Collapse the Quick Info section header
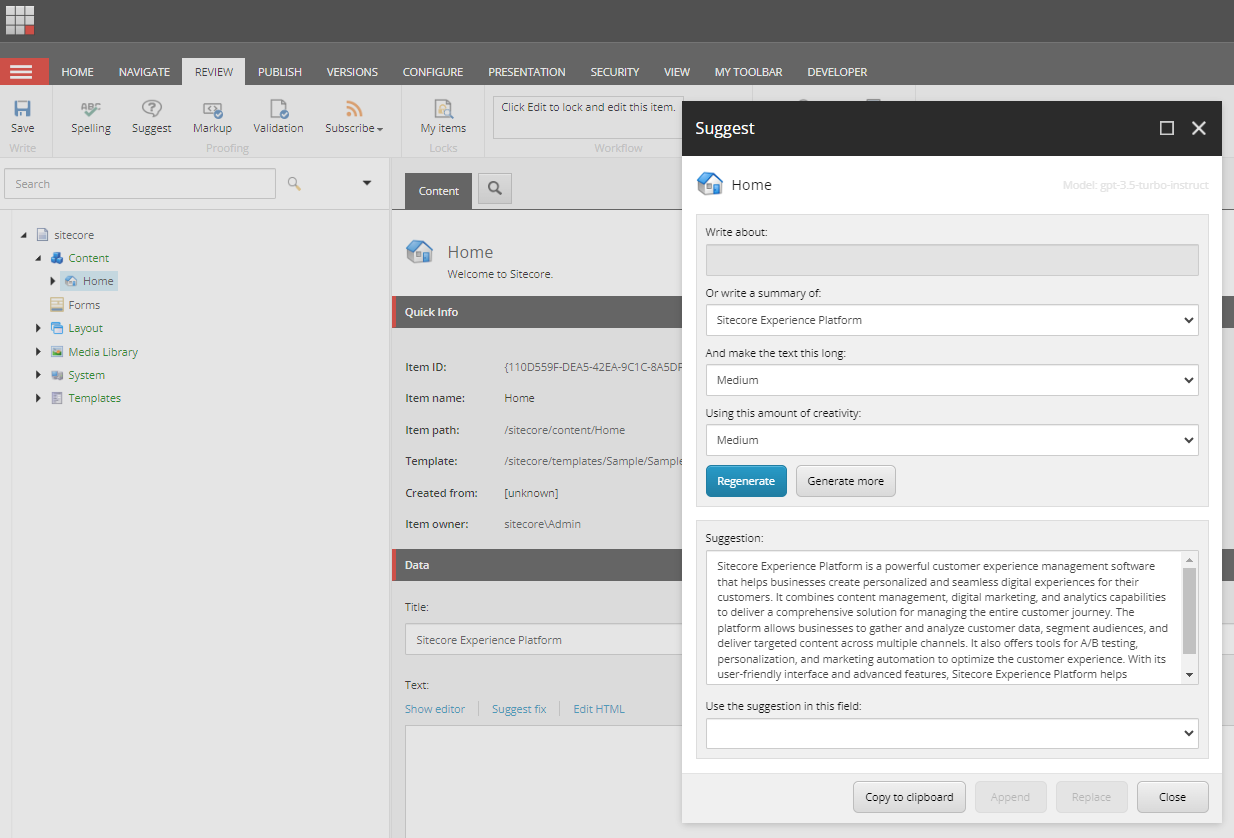 [x=537, y=312]
